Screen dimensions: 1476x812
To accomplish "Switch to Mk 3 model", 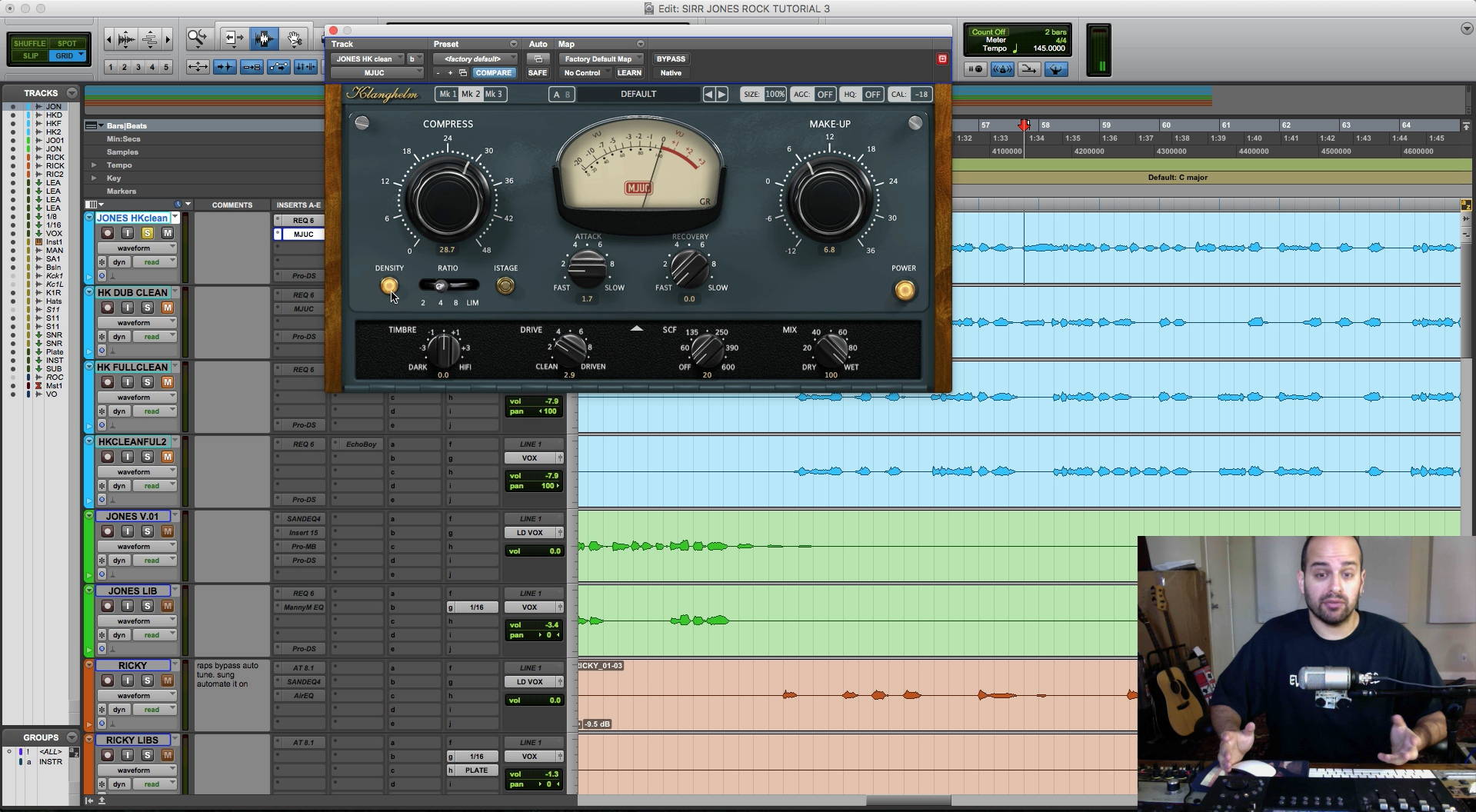I will click(x=494, y=94).
